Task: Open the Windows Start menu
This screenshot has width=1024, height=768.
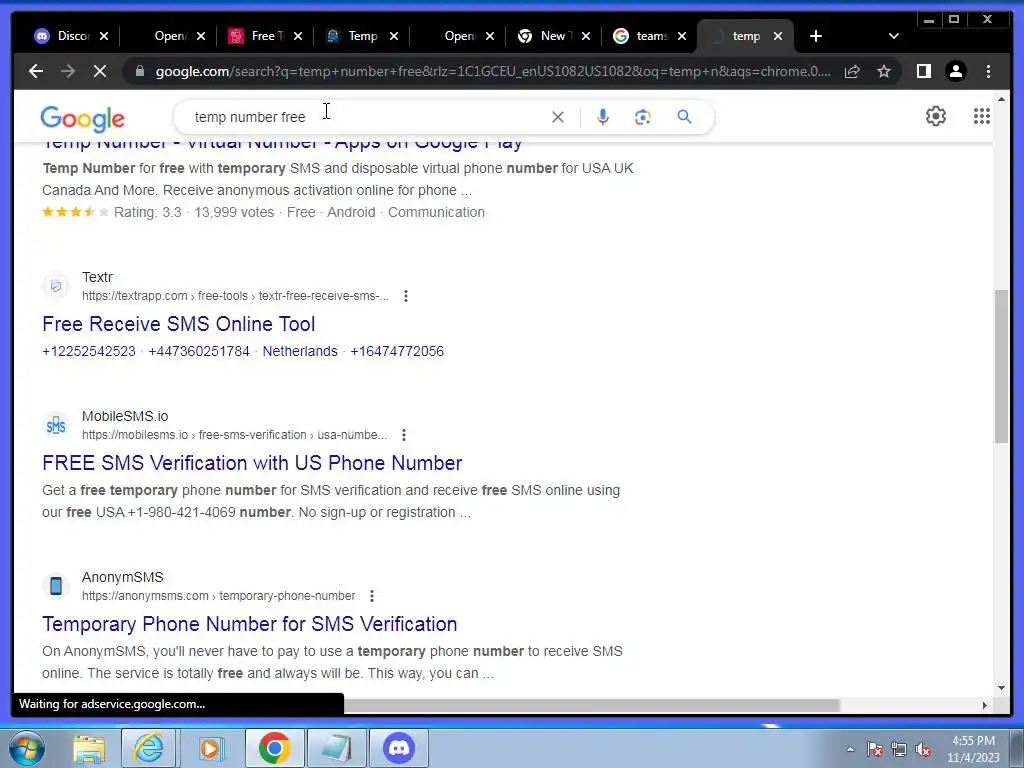Action: [26, 748]
